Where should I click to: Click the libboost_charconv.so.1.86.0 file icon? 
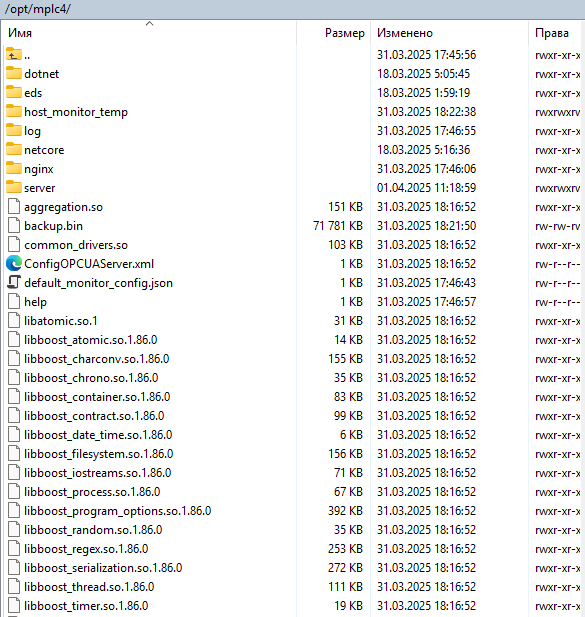tap(14, 358)
